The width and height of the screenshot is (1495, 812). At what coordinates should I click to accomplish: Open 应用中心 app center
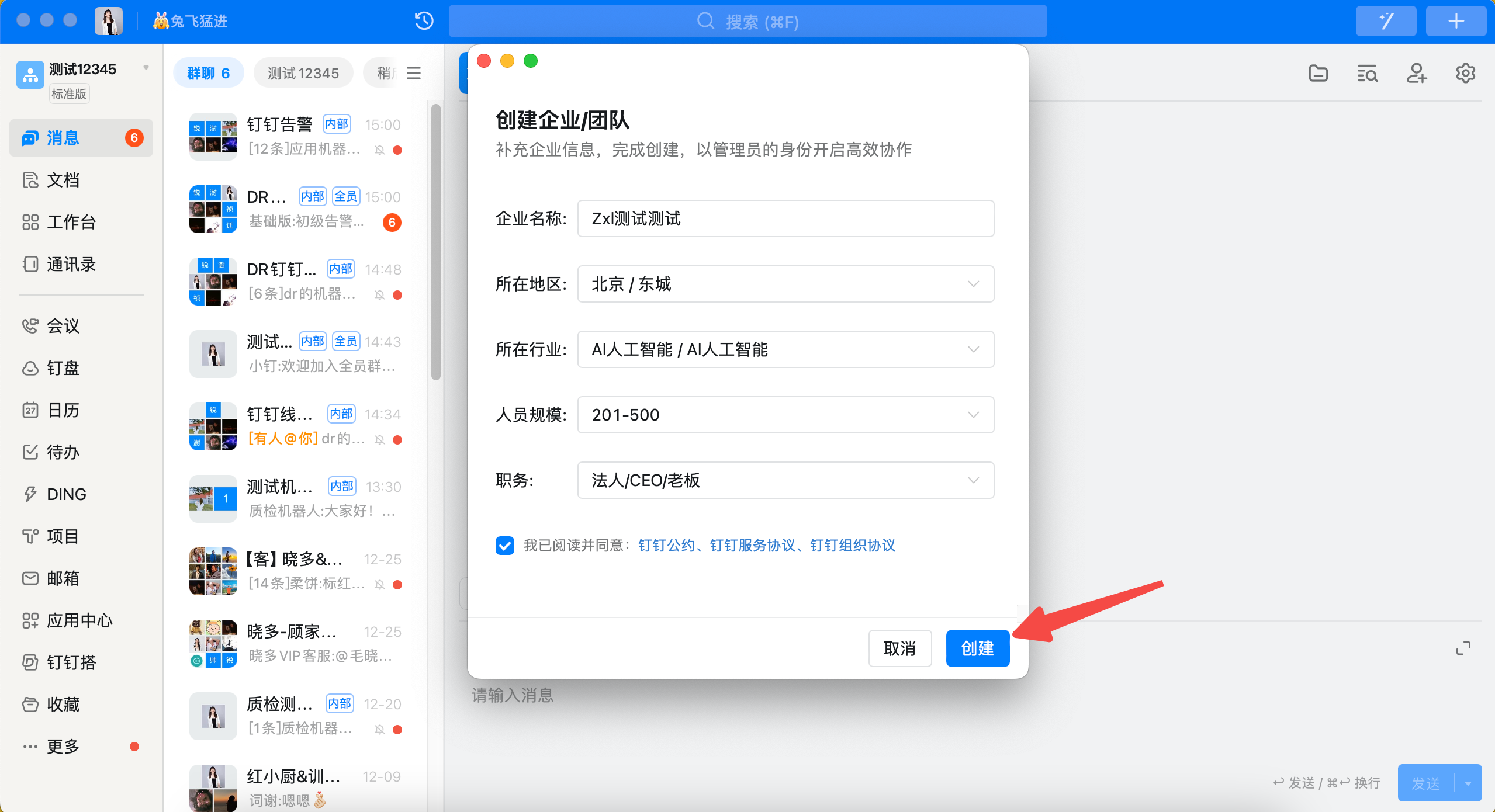(81, 620)
